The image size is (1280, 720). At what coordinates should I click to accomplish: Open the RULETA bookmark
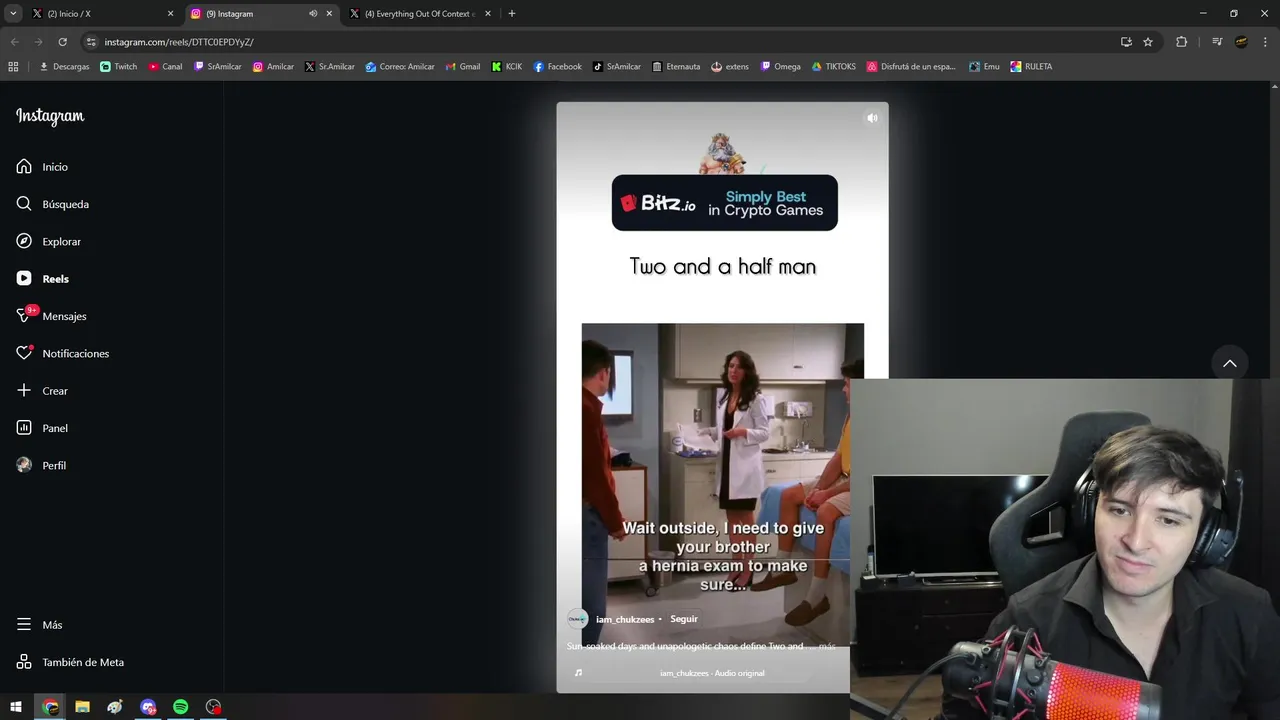(x=1031, y=67)
